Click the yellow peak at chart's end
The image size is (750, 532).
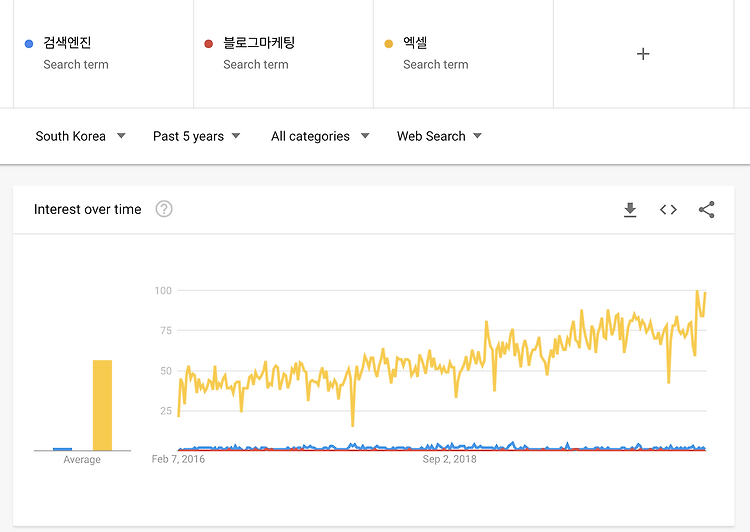[x=697, y=291]
